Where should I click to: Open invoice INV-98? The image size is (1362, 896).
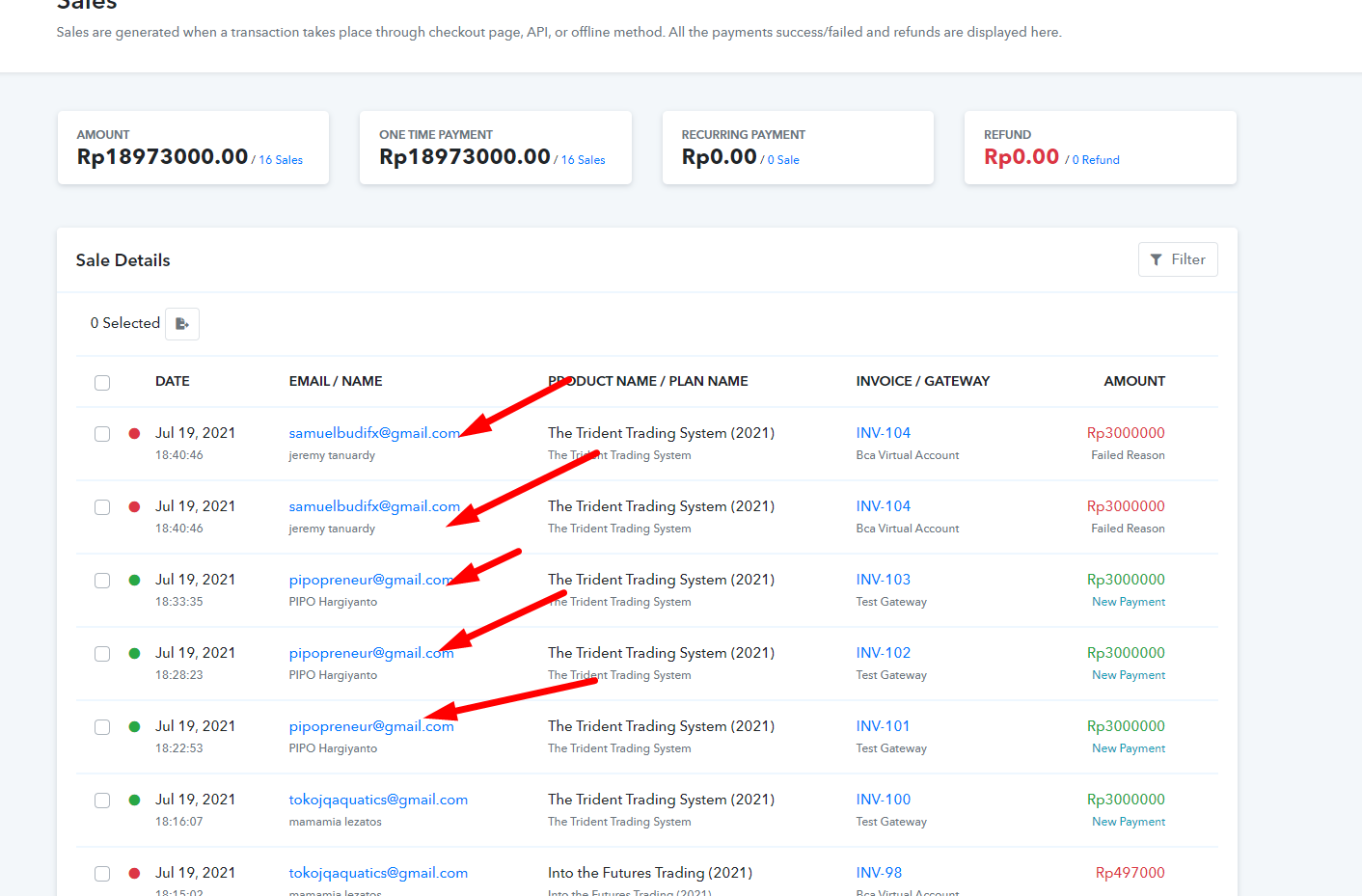[x=879, y=873]
